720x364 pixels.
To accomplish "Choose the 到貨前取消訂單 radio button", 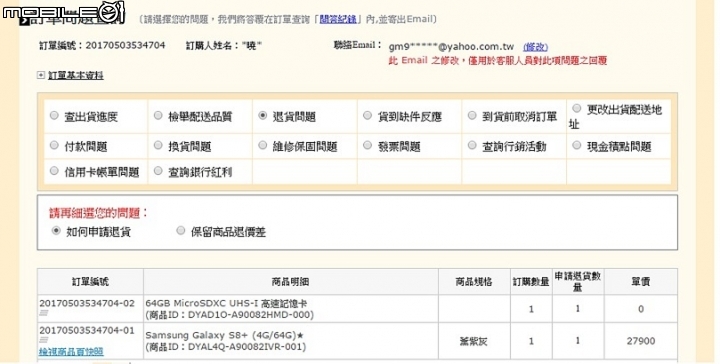I will (472, 116).
